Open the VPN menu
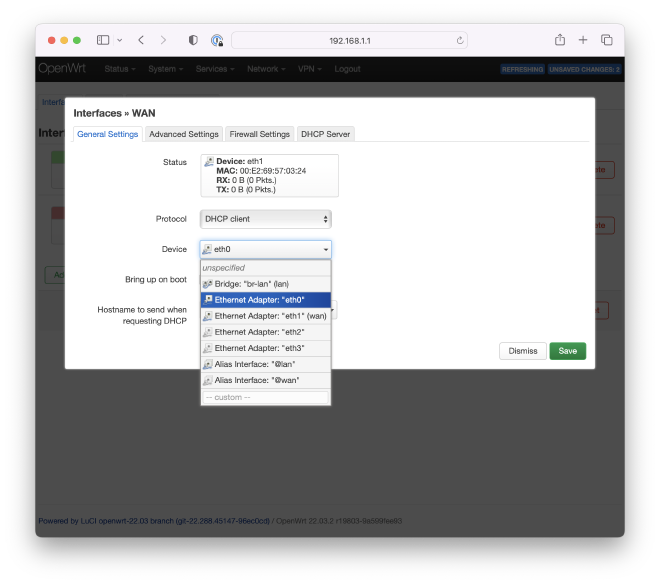 309,69
